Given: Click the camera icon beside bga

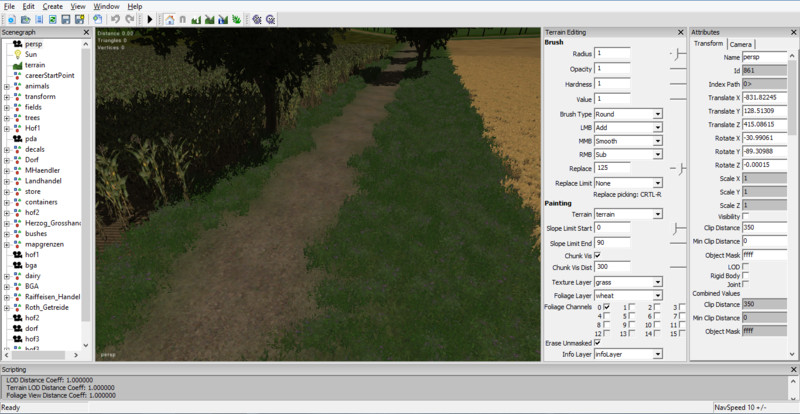Looking at the screenshot, I should coord(17,265).
